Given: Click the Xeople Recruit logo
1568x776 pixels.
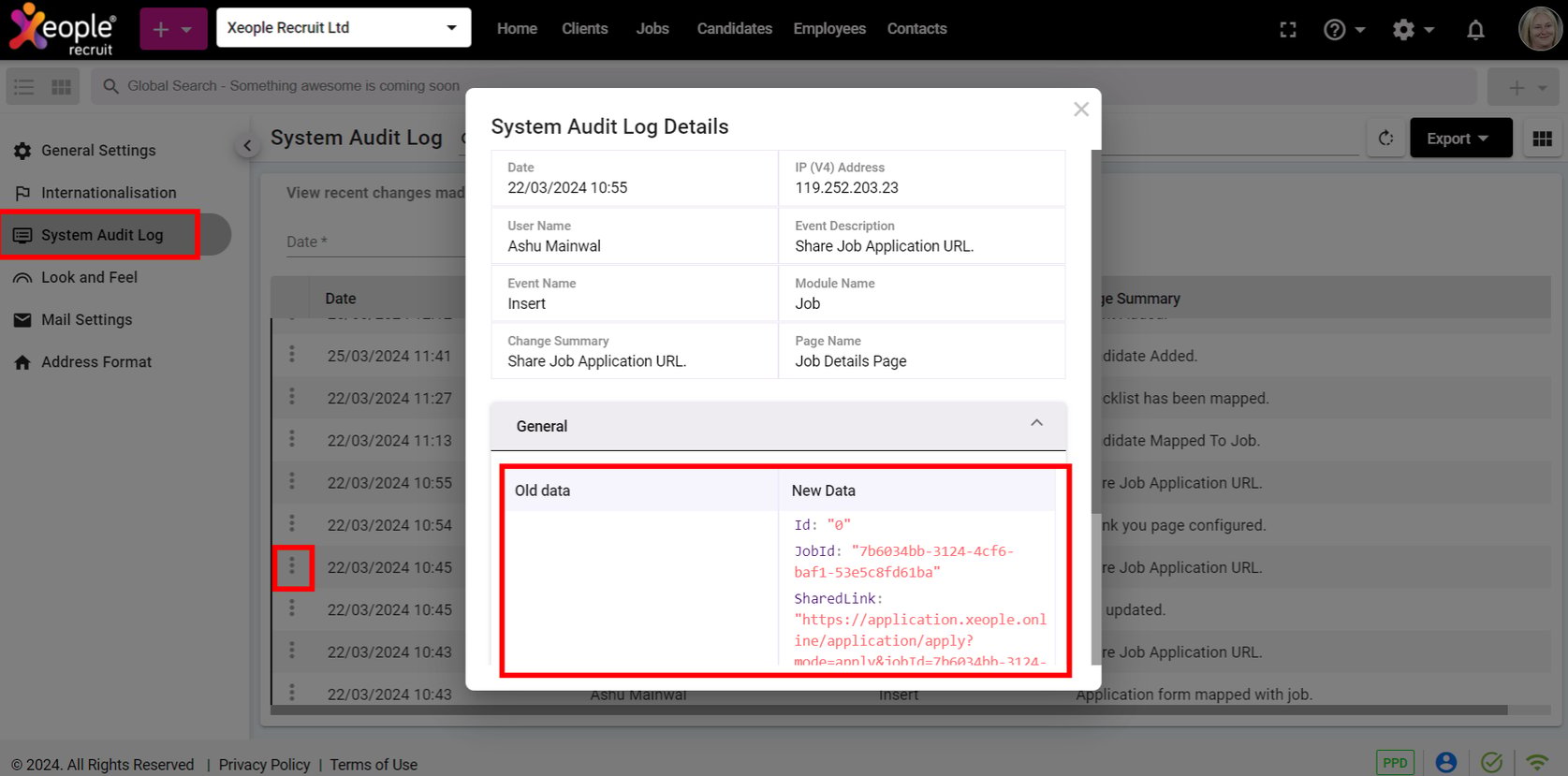Looking at the screenshot, I should [63, 29].
